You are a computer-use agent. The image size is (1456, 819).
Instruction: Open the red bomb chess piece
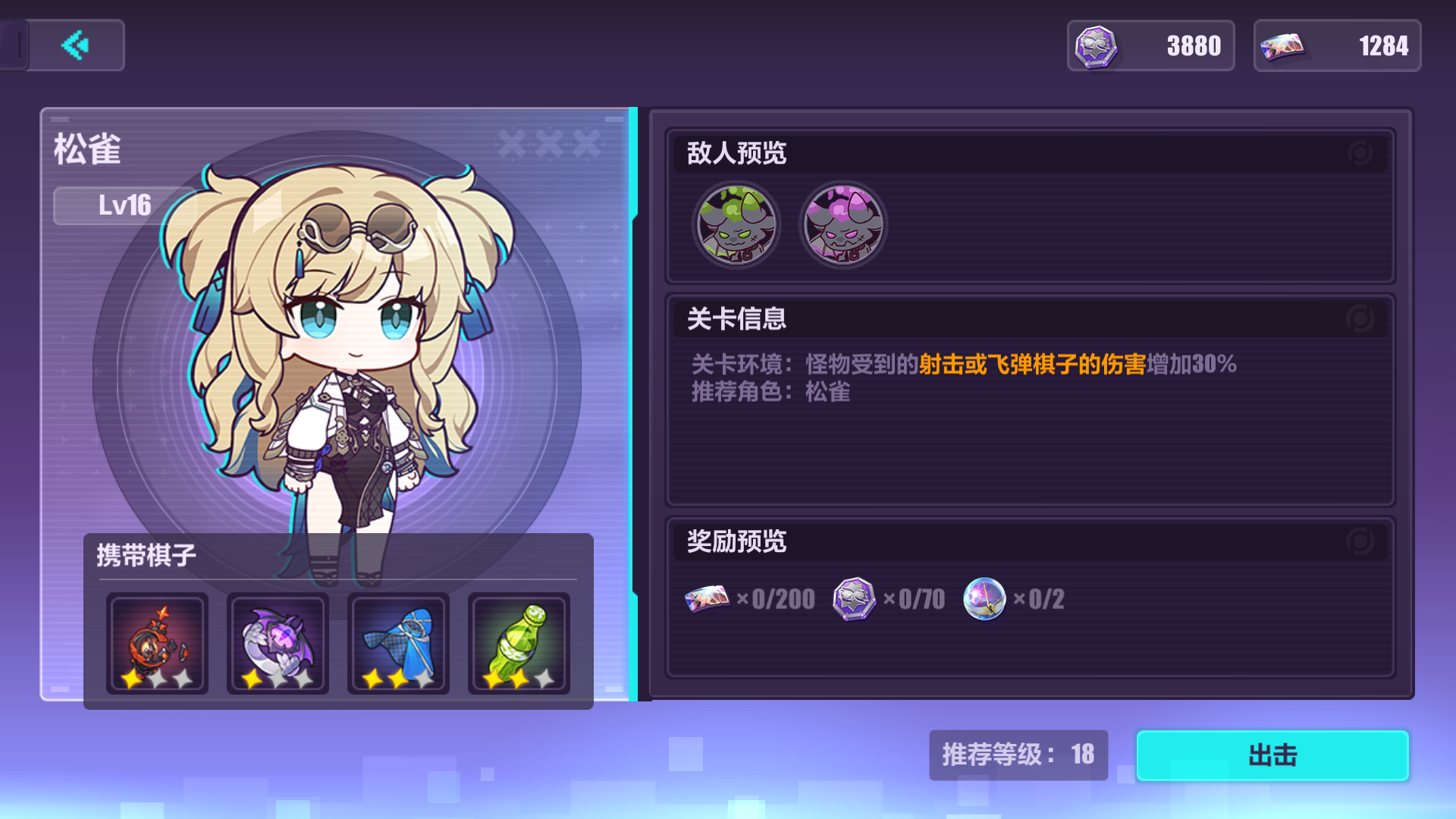tap(157, 643)
